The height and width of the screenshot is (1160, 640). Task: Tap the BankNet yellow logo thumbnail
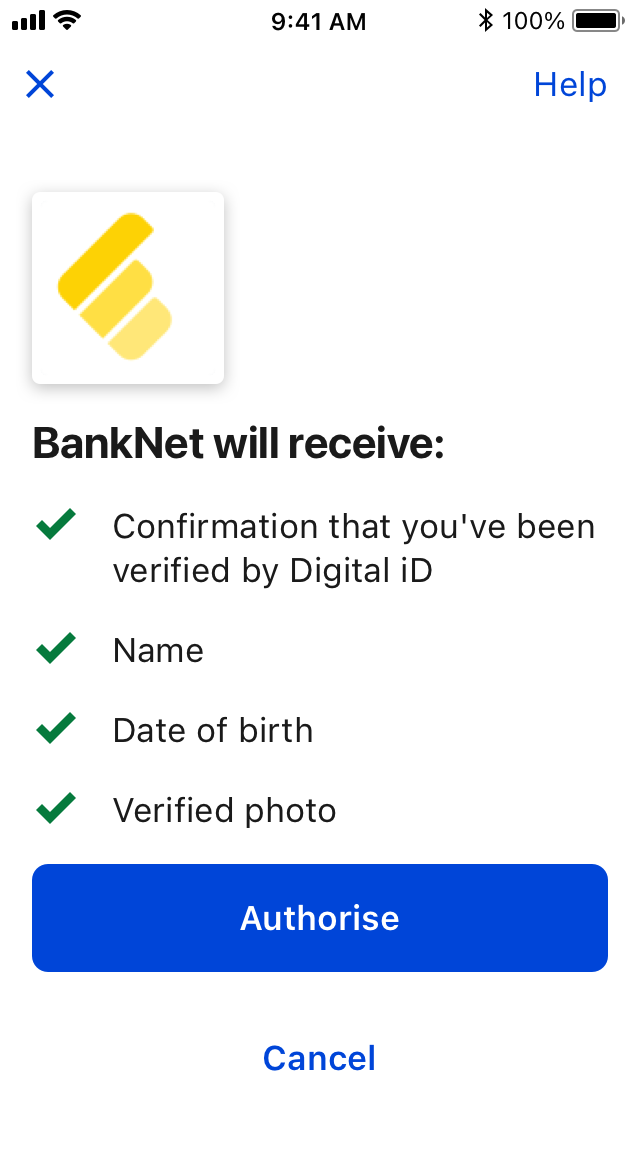128,288
